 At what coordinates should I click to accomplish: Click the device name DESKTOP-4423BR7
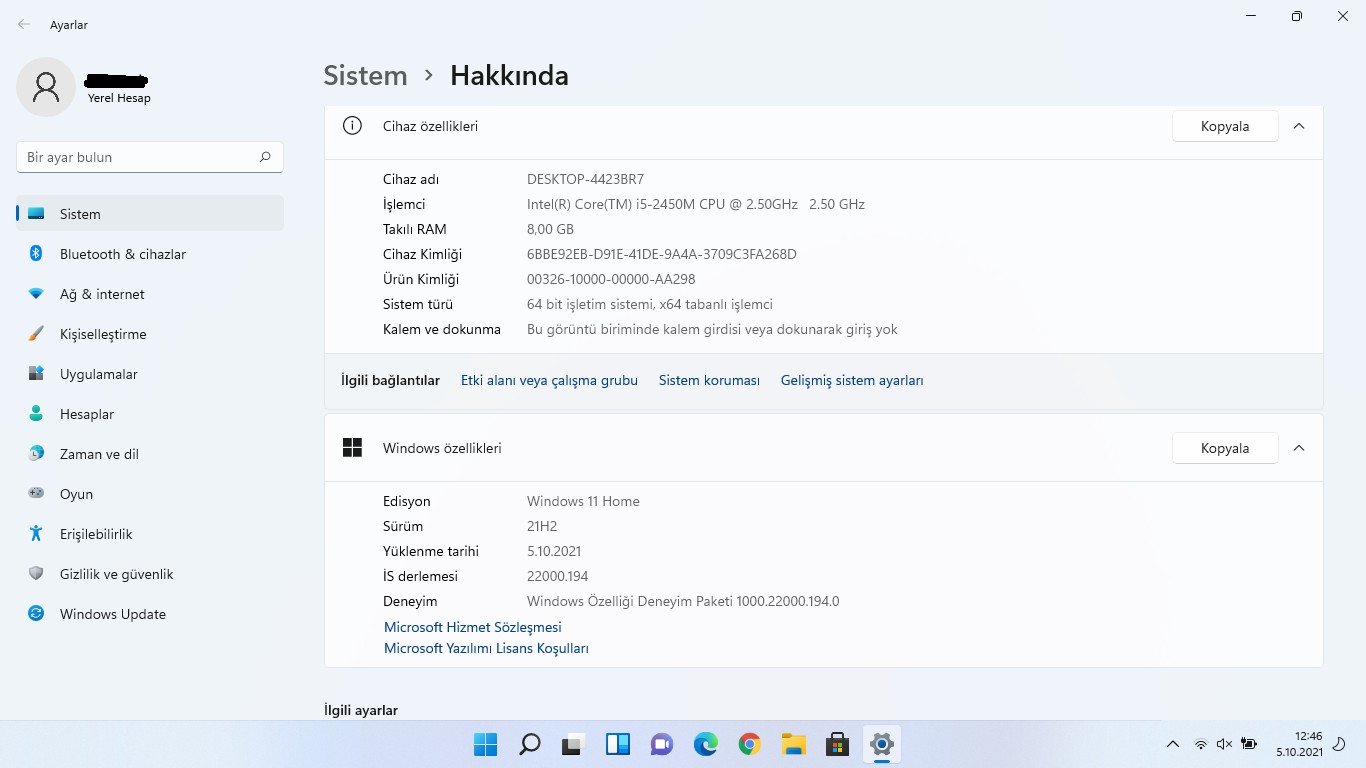(585, 179)
